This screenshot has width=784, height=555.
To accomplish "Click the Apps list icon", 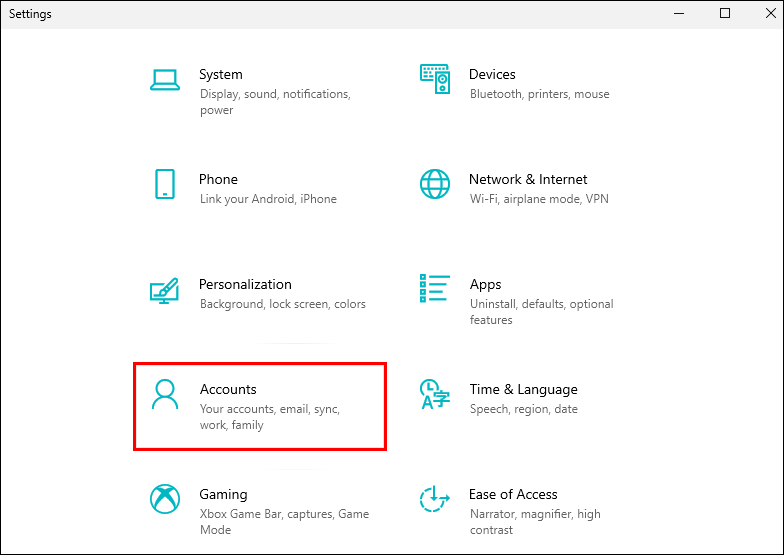I will 435,289.
